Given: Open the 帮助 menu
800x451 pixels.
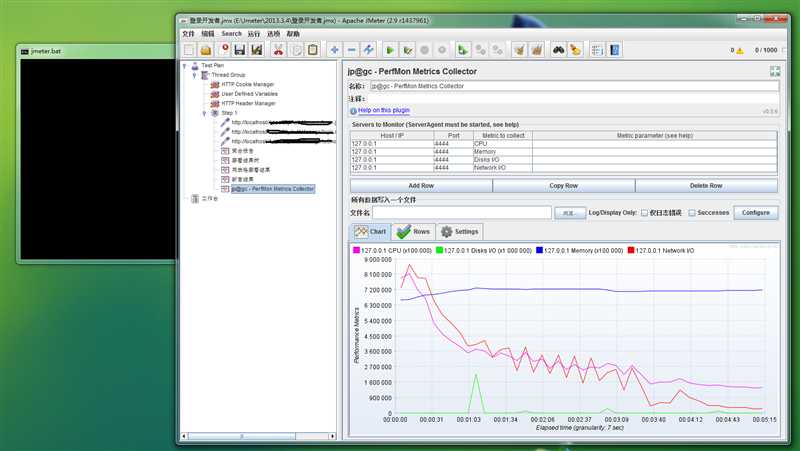Looking at the screenshot, I should (x=293, y=34).
